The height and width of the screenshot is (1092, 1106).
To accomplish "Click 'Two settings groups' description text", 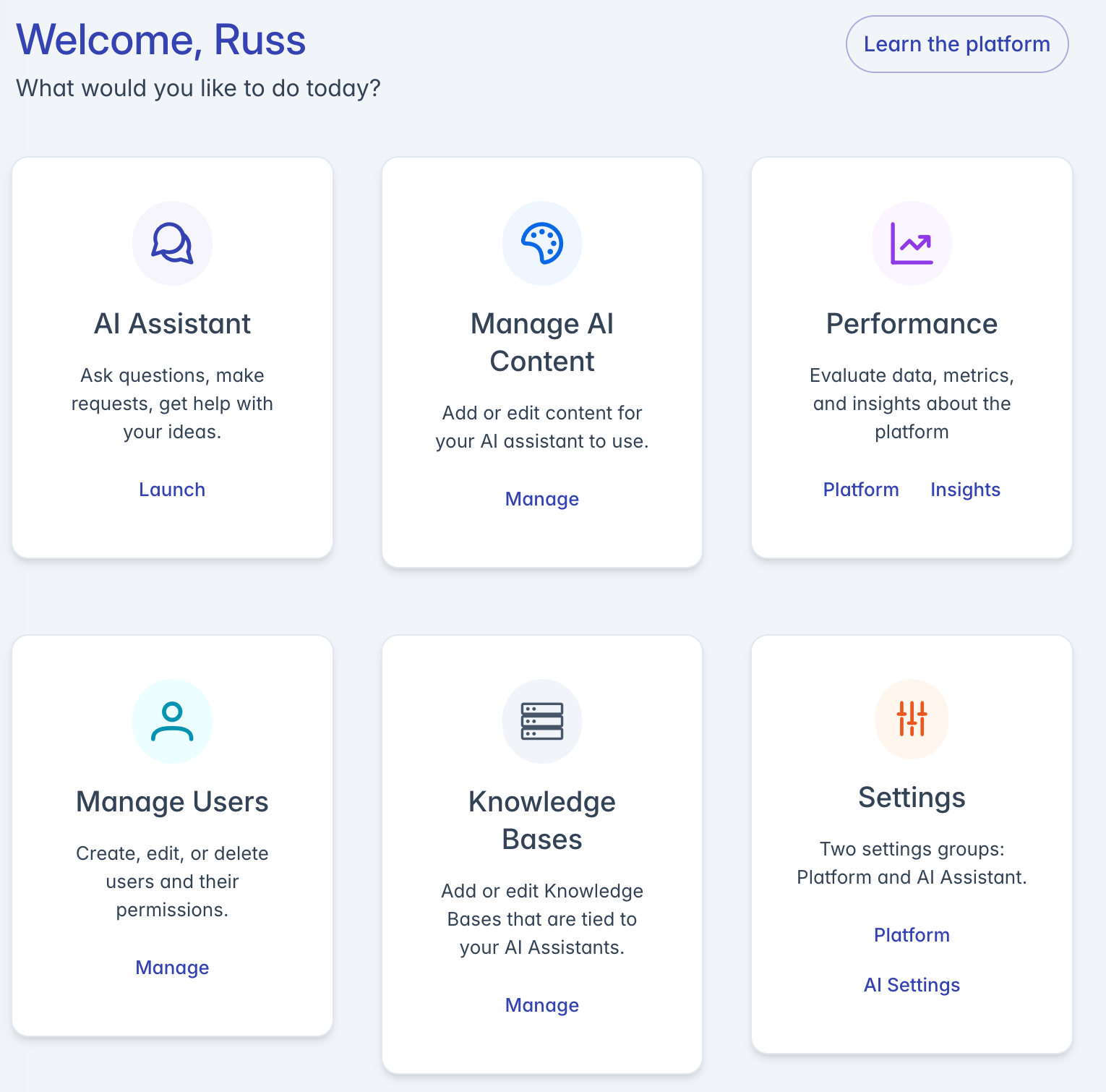I will click(x=912, y=863).
